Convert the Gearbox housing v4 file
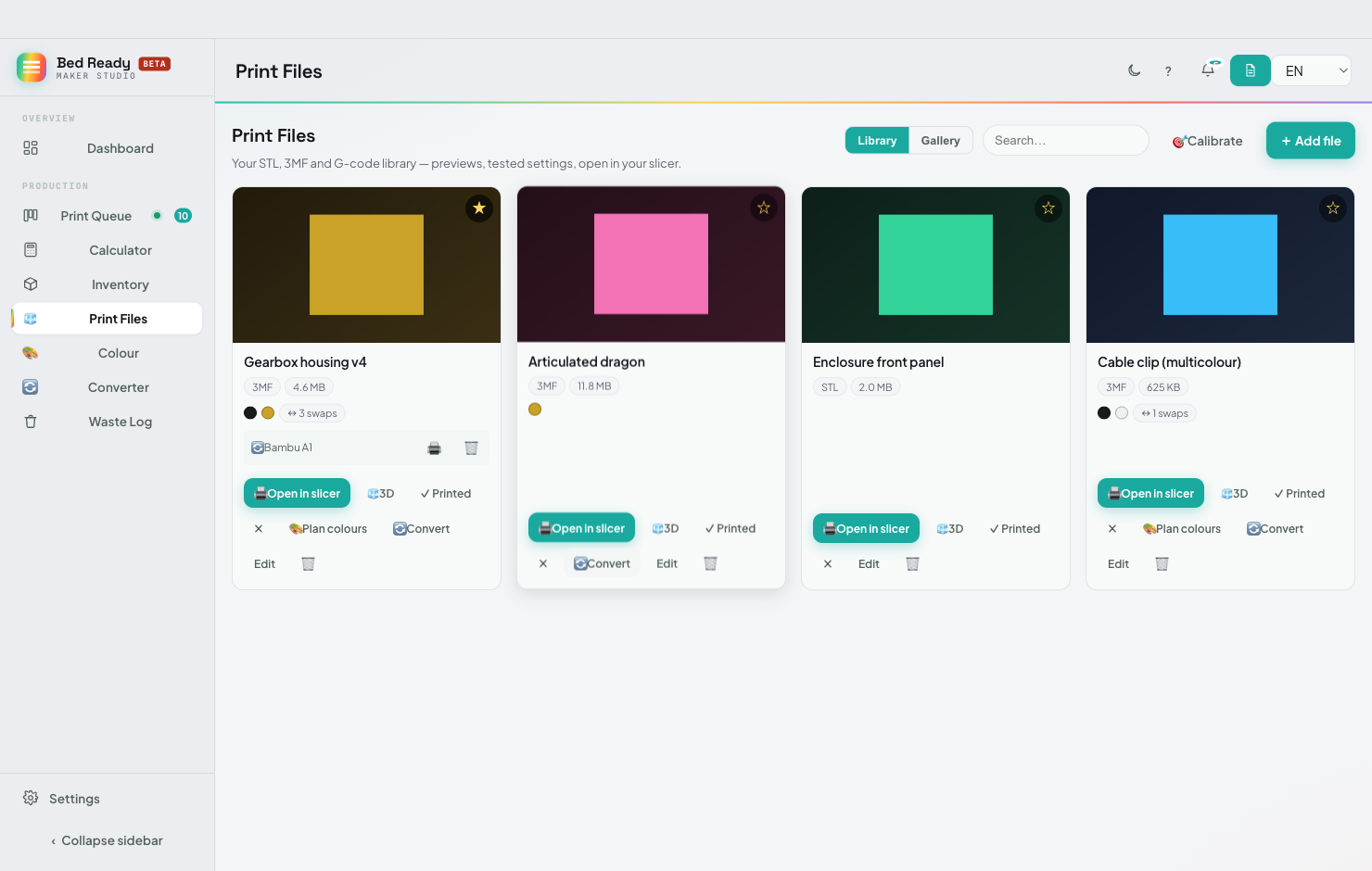Screen dimensions: 1372x871 [422, 529]
